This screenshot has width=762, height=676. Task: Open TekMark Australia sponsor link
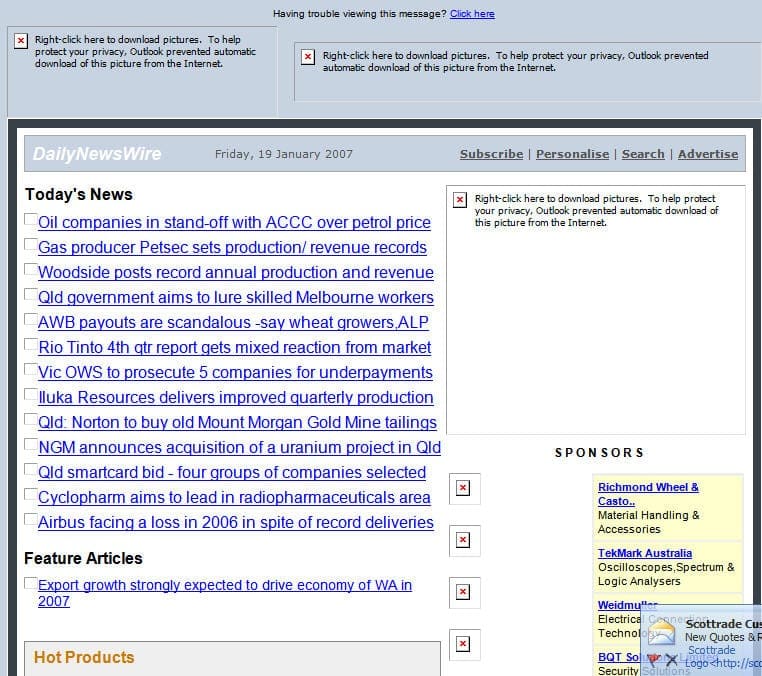(645, 553)
